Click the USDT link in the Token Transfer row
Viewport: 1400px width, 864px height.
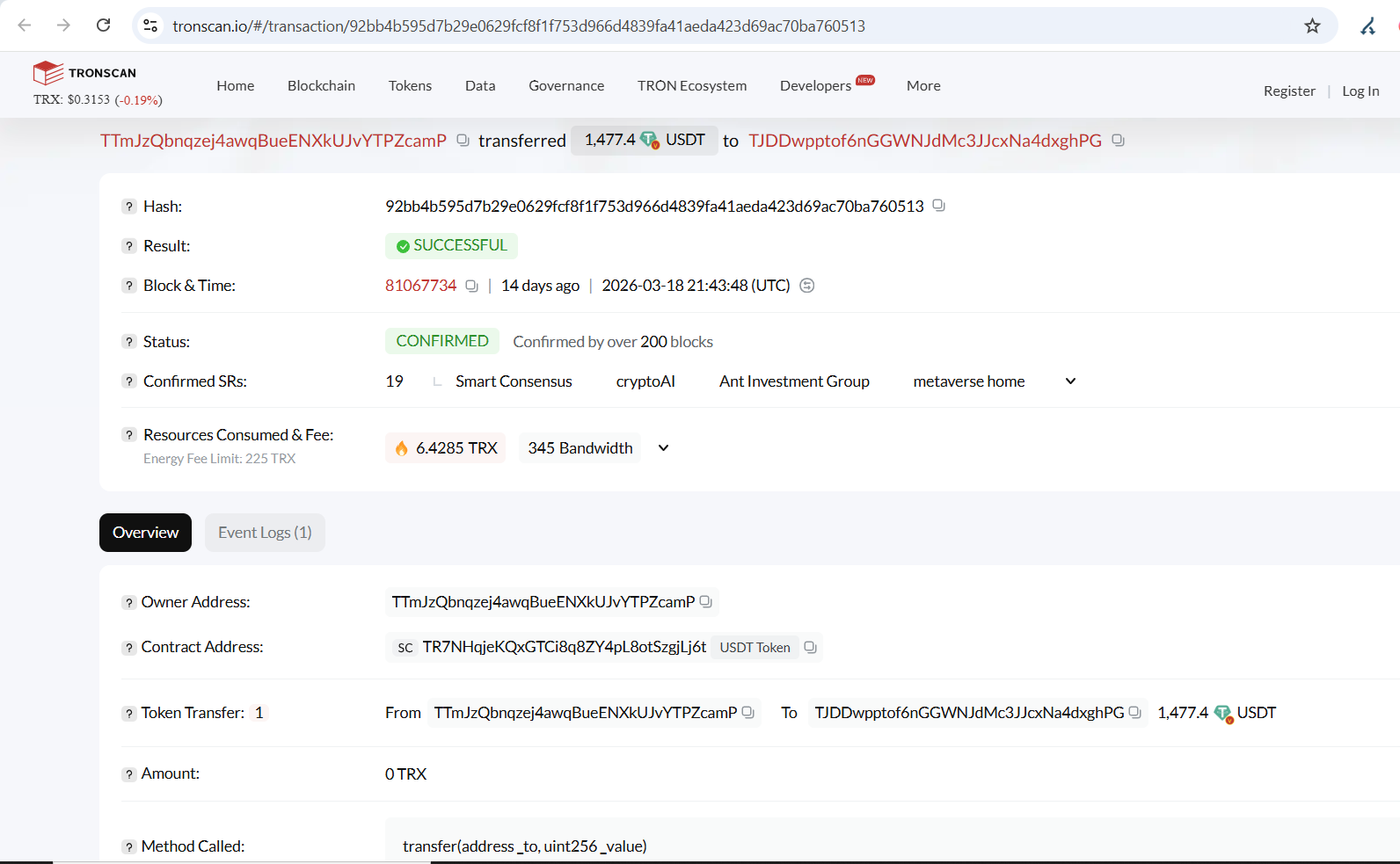point(1256,713)
